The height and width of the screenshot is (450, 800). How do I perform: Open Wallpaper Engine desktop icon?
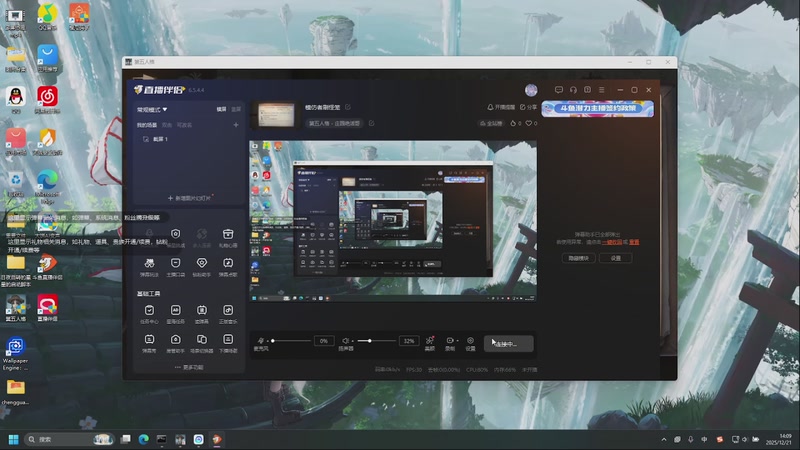(15, 354)
